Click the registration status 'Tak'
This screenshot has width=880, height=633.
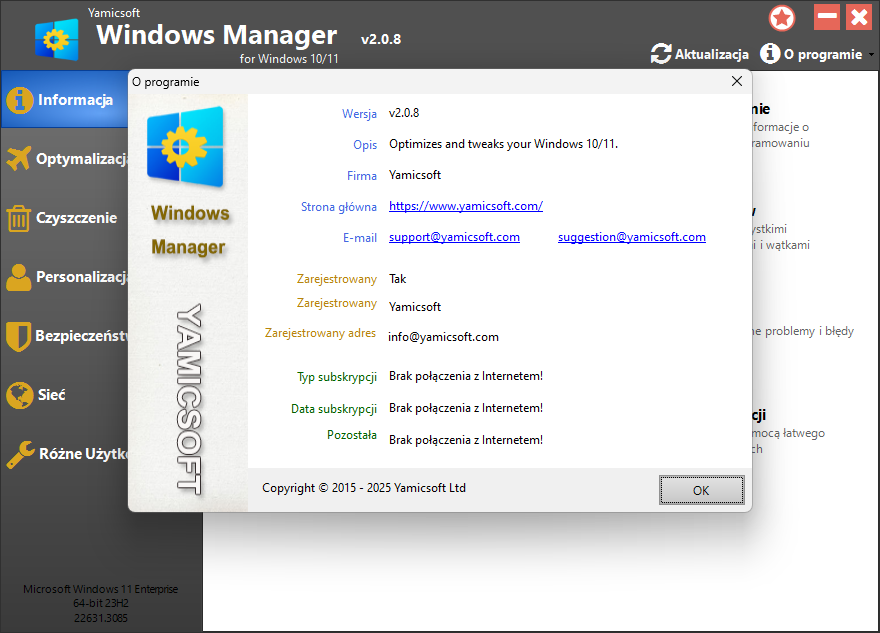397,279
